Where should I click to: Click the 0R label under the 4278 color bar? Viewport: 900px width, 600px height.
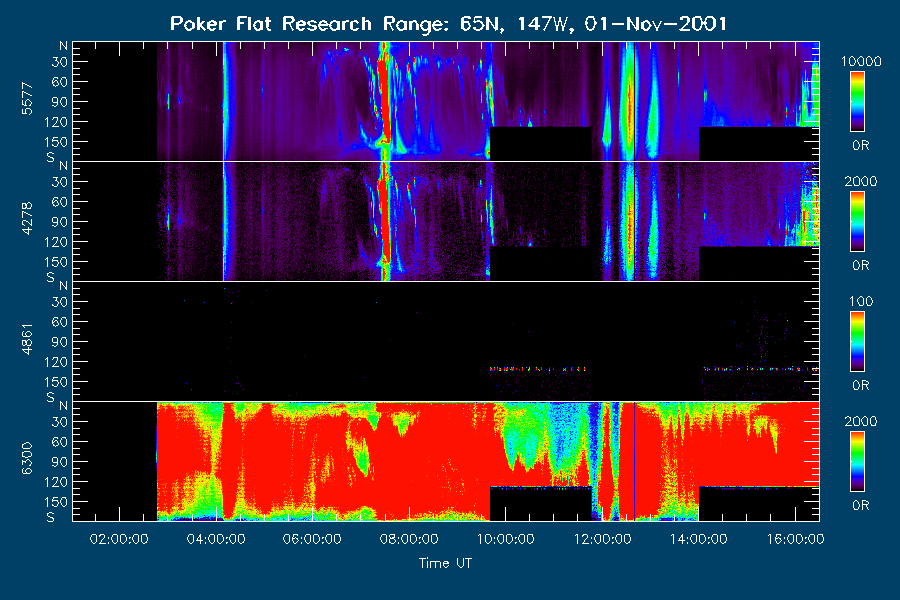coord(861,266)
